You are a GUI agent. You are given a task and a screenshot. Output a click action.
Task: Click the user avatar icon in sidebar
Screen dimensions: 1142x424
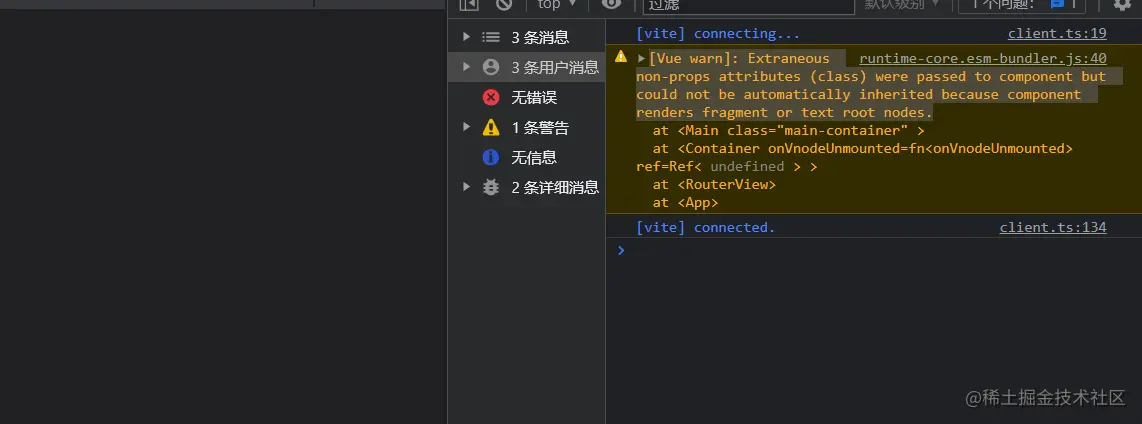(x=491, y=67)
